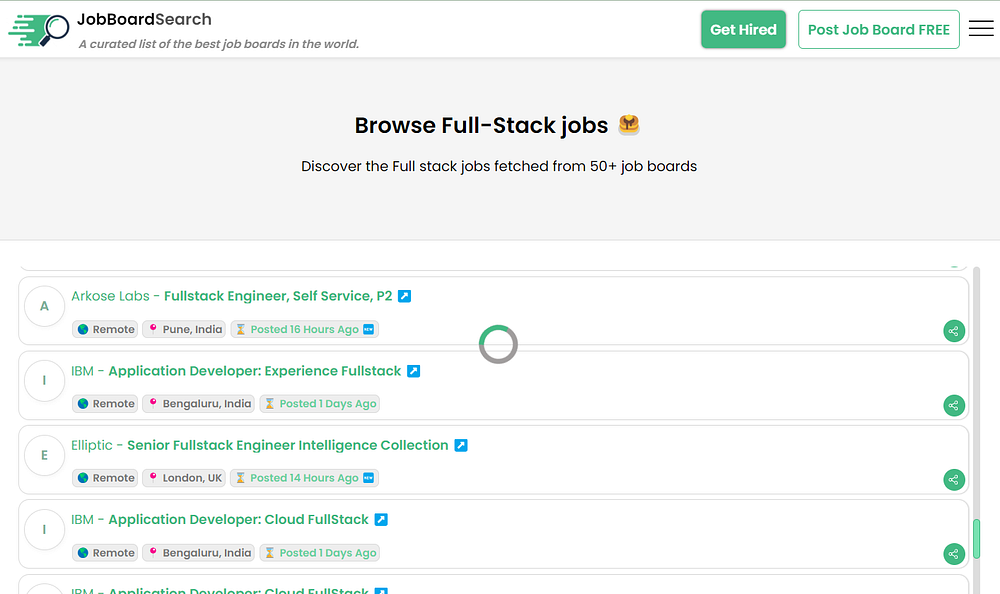Open Application Developer: Cloud FullStack link
Viewport: 1000px width, 594px height.
[238, 520]
